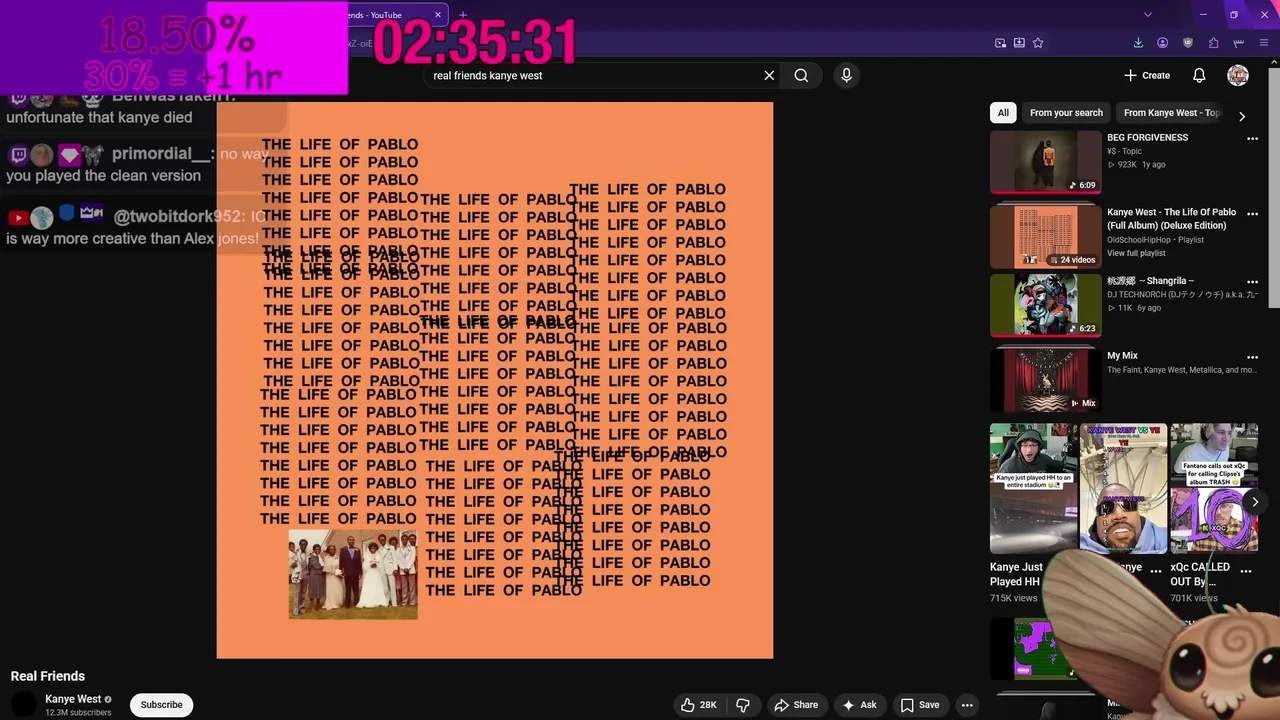Open Life Of Pablo Deluxe playlist thumbnail
The width and height of the screenshot is (1280, 720).
pyautogui.click(x=1045, y=236)
